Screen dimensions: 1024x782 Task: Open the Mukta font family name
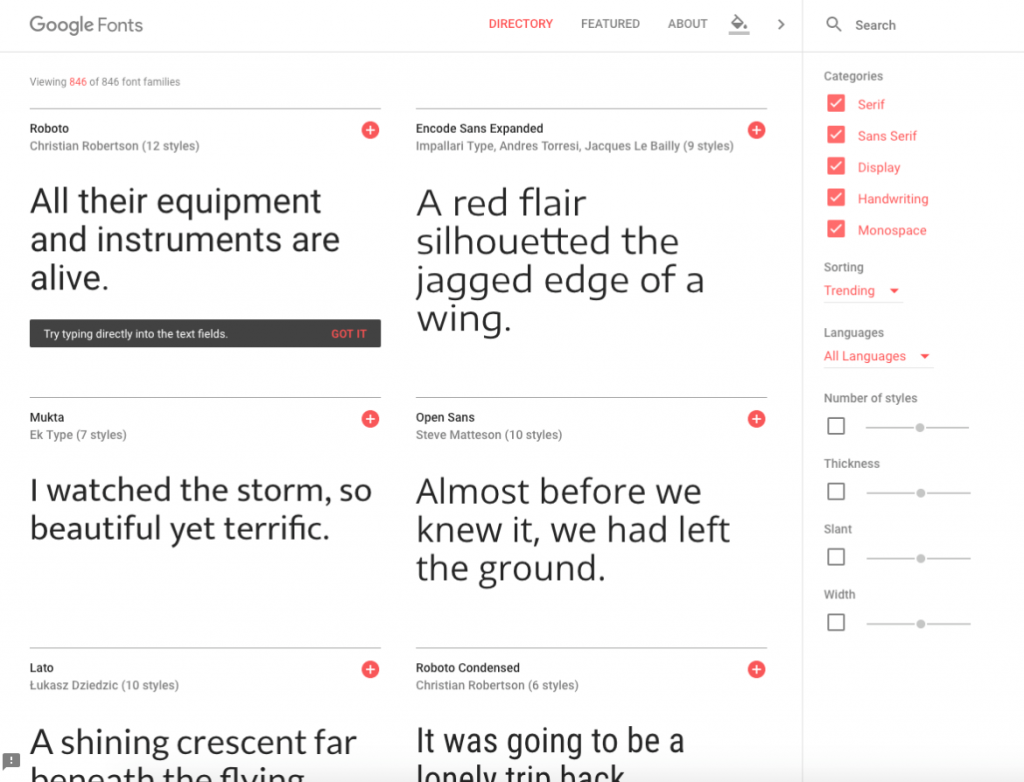pyautogui.click(x=46, y=417)
